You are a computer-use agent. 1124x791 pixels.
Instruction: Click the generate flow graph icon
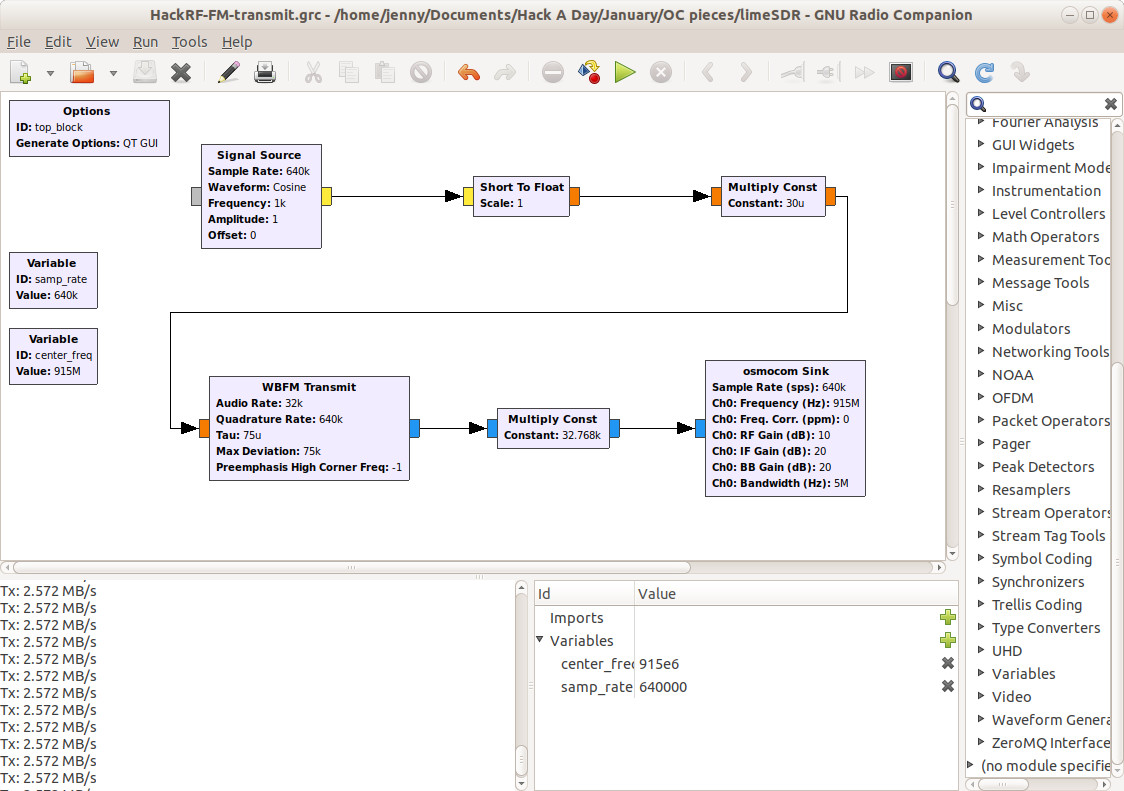click(589, 72)
